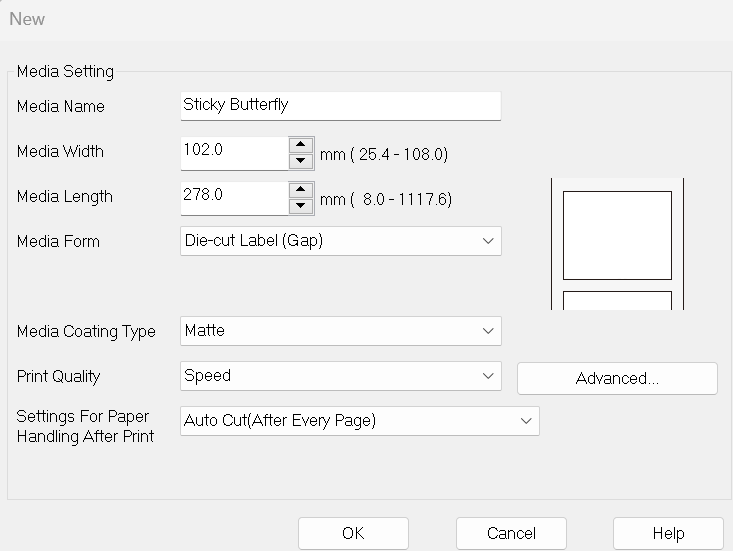Increase Media Width with up arrow
Image resolution: width=733 pixels, height=551 pixels.
tap(300, 145)
